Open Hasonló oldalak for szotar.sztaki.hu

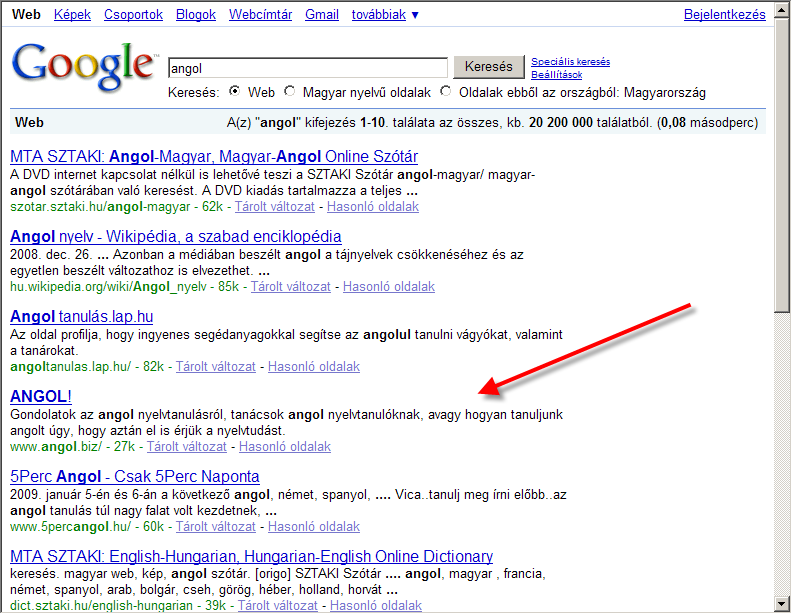pos(373,207)
